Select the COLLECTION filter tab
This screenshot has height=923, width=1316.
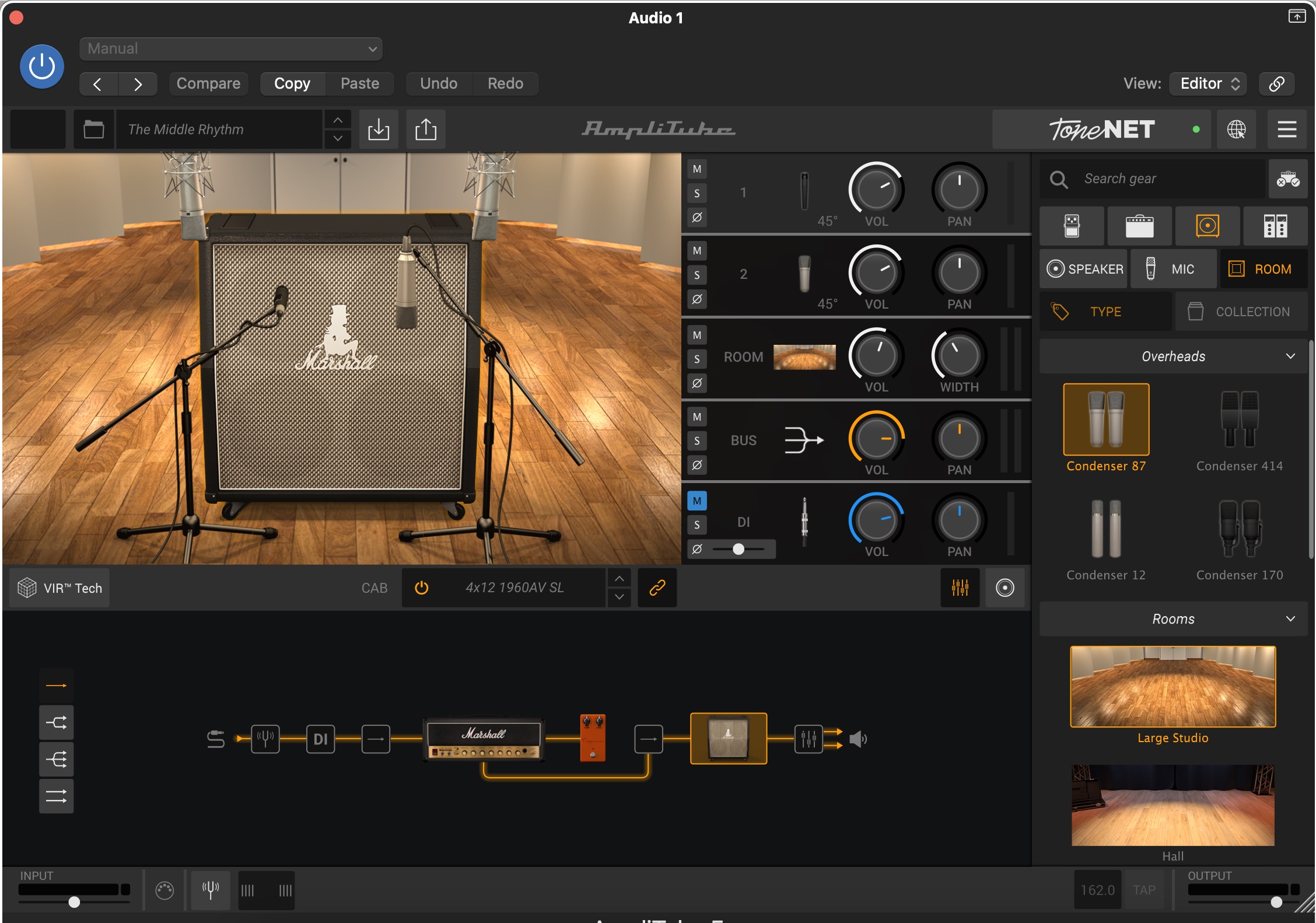1241,312
